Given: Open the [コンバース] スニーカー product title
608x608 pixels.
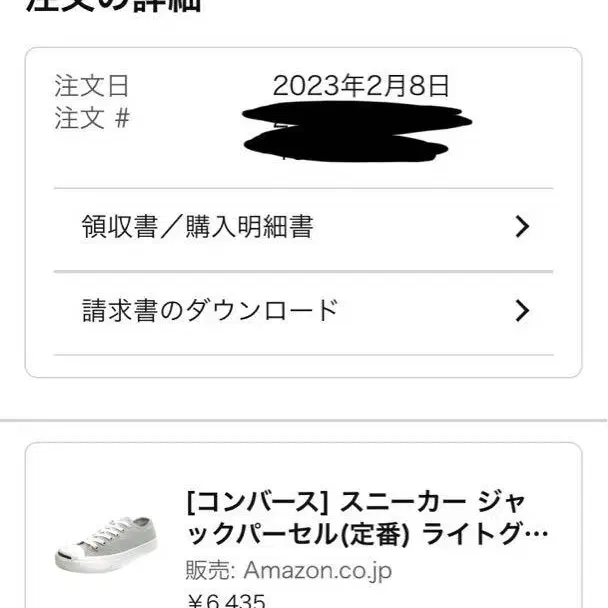Looking at the screenshot, I should pyautogui.click(x=366, y=517).
